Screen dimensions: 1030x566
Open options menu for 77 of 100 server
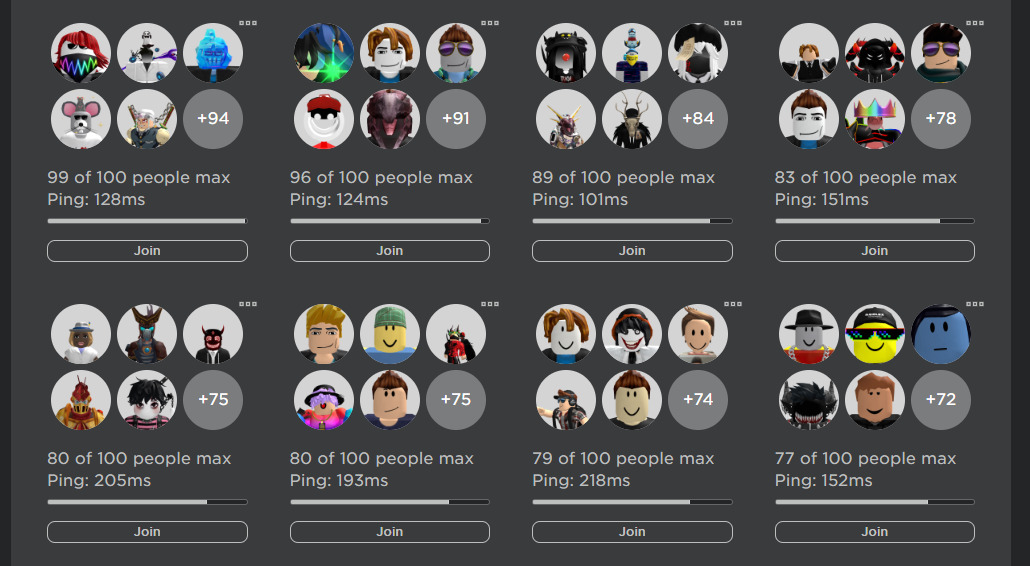click(x=975, y=304)
